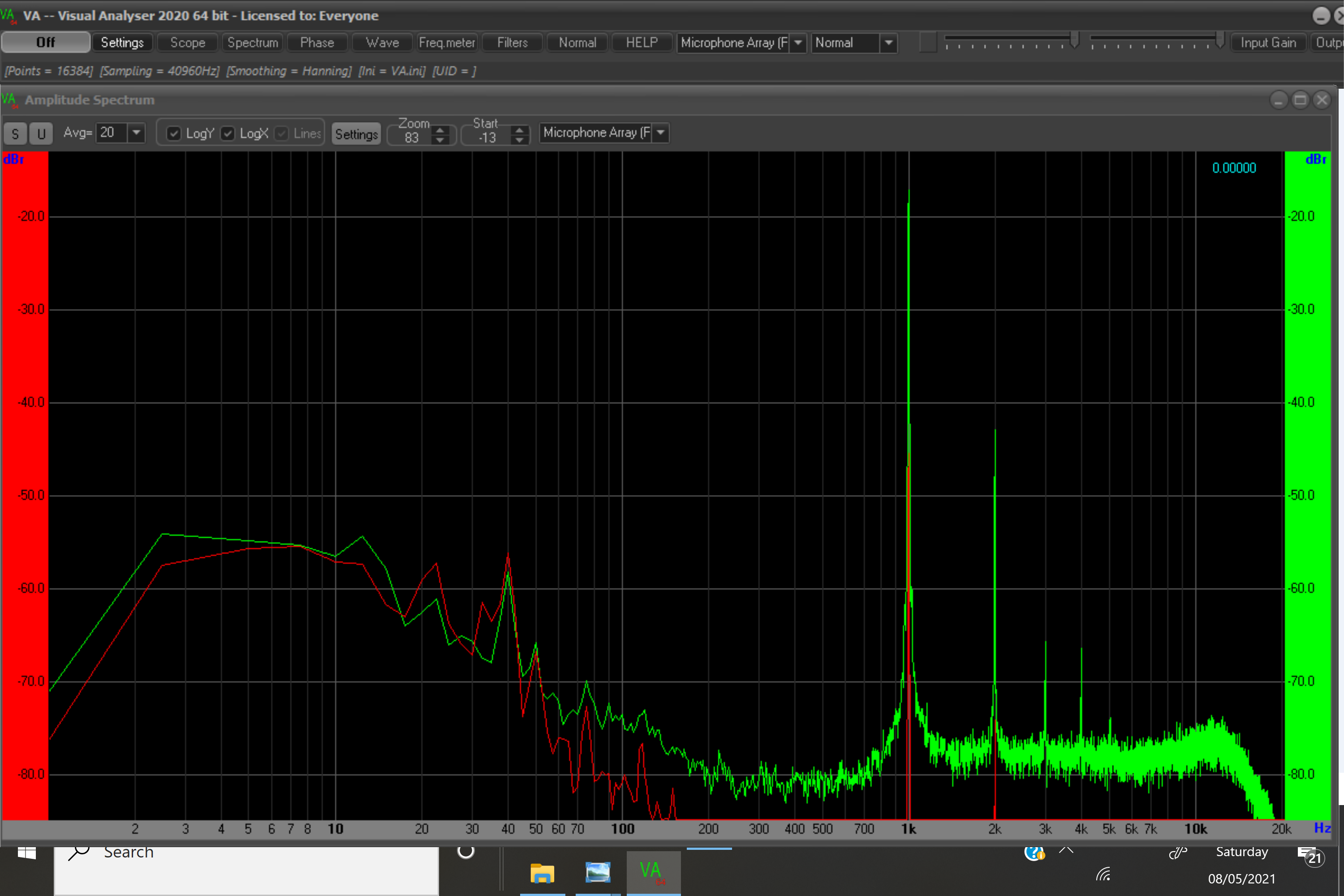1344x896 pixels.
Task: Open Amplitude Spectrum Settings button
Action: click(356, 134)
